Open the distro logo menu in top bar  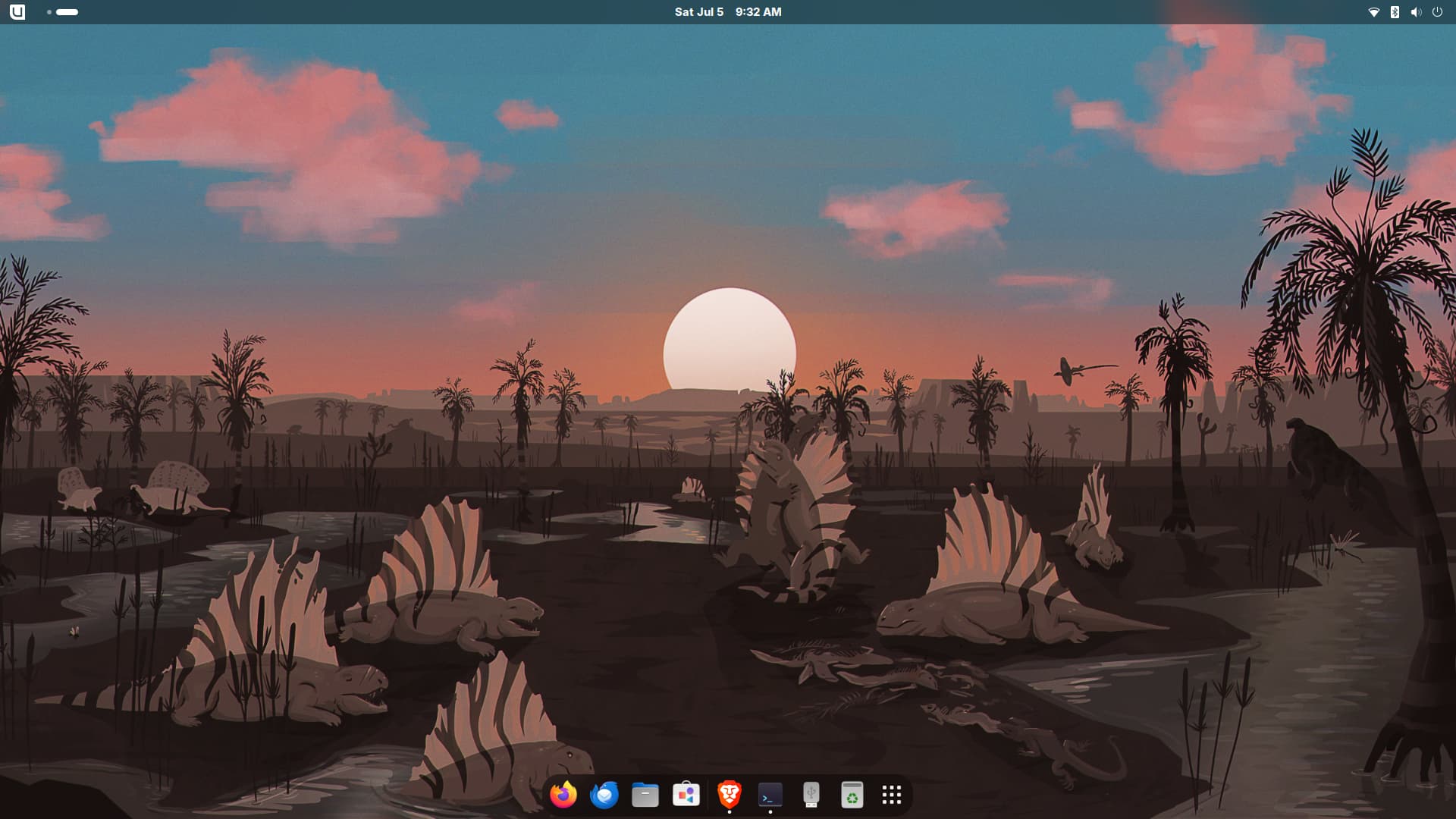pyautogui.click(x=17, y=12)
